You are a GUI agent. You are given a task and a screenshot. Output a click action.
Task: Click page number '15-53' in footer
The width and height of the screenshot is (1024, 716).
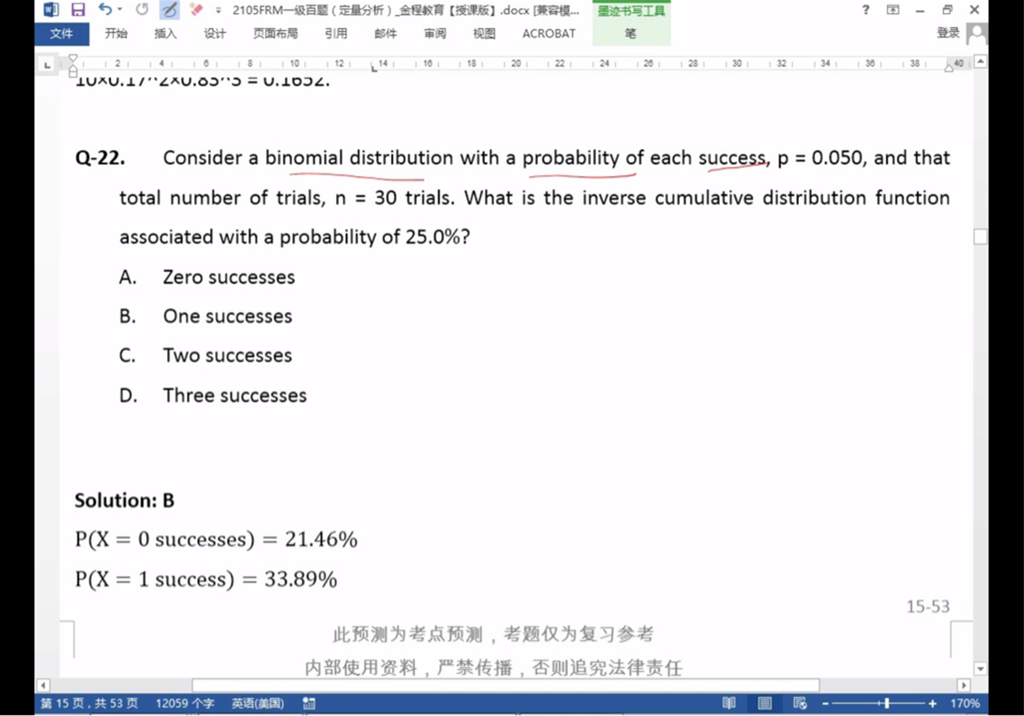928,607
